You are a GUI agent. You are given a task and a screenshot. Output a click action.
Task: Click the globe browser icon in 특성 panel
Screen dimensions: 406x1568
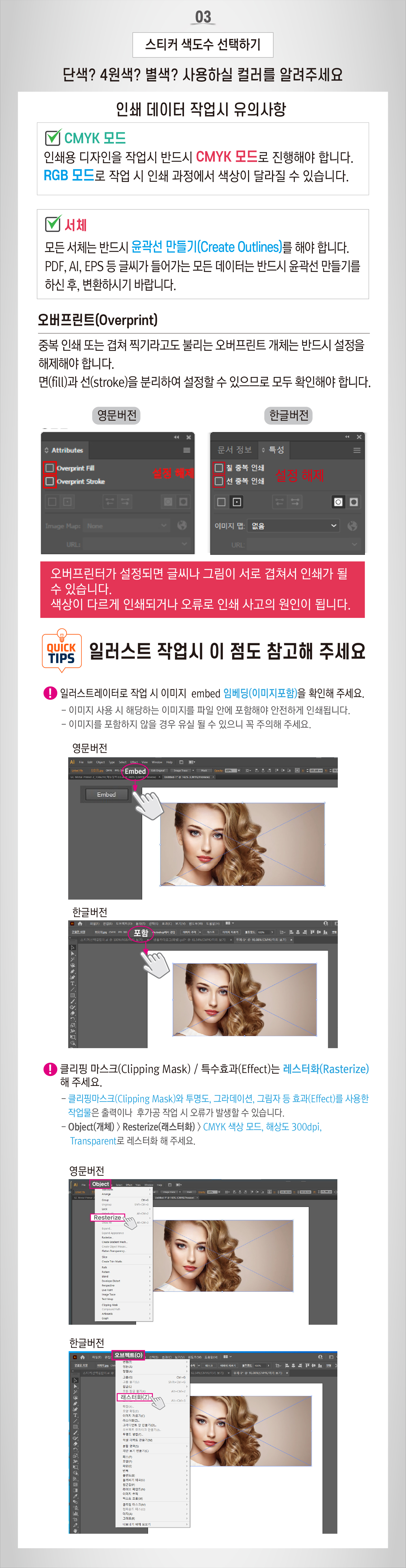[352, 525]
